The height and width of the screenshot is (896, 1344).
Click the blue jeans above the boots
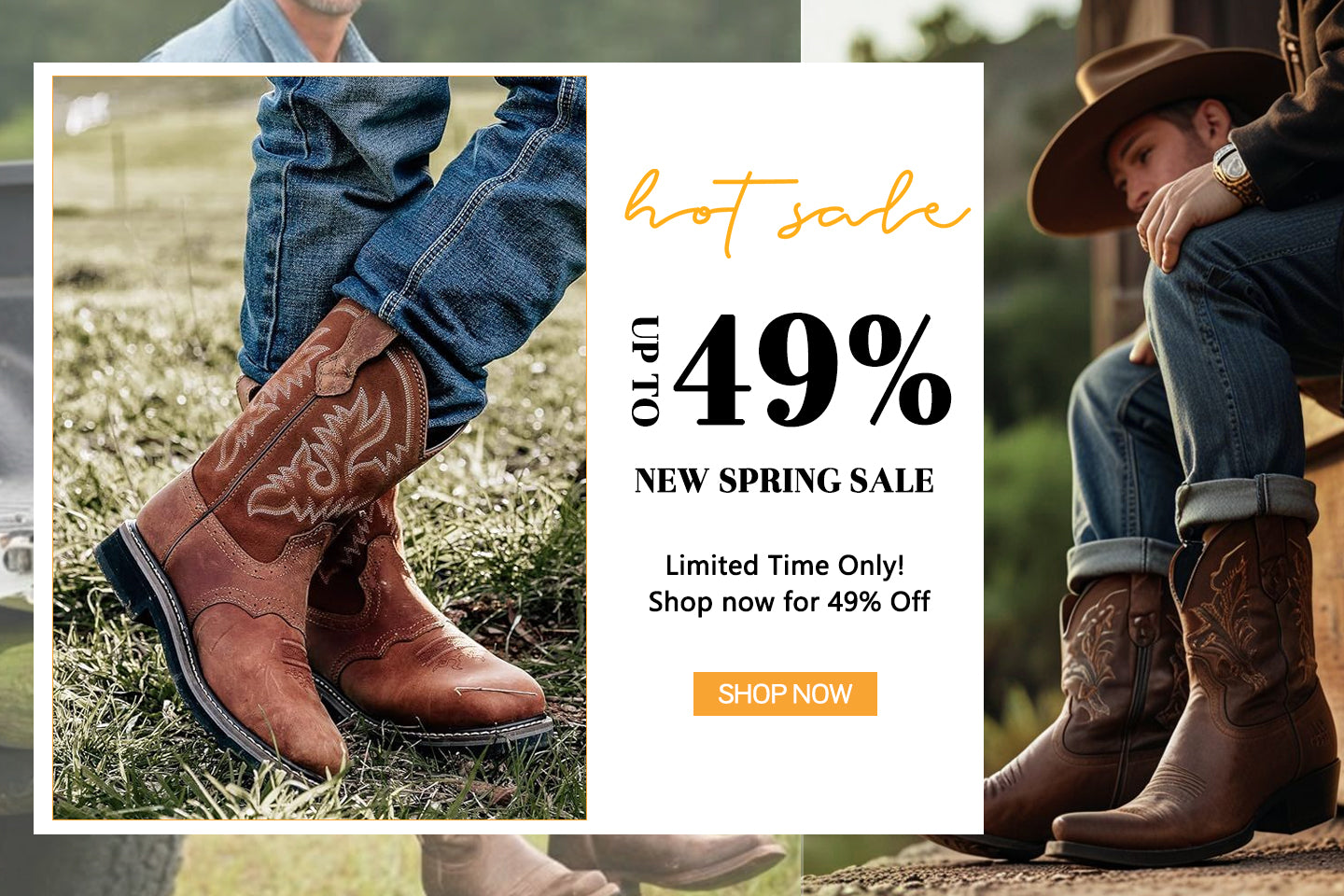coord(411,224)
